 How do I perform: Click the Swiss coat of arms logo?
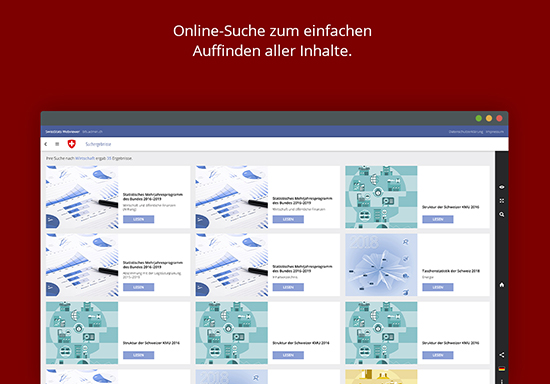click(x=72, y=144)
